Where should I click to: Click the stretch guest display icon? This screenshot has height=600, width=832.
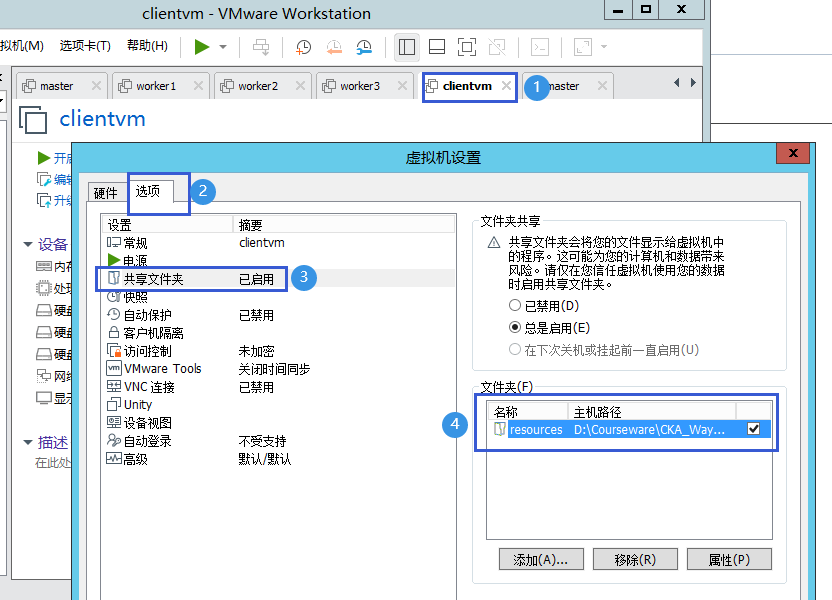583,47
